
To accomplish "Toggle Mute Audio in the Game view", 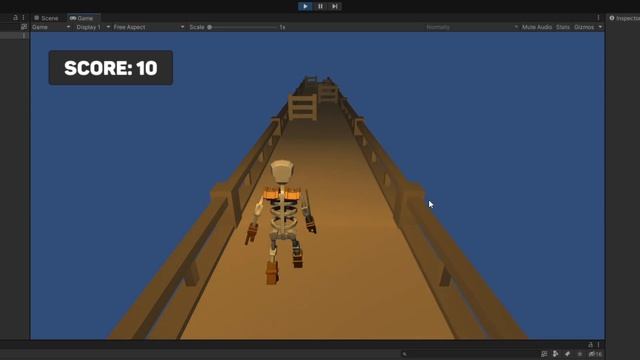I will tap(537, 27).
